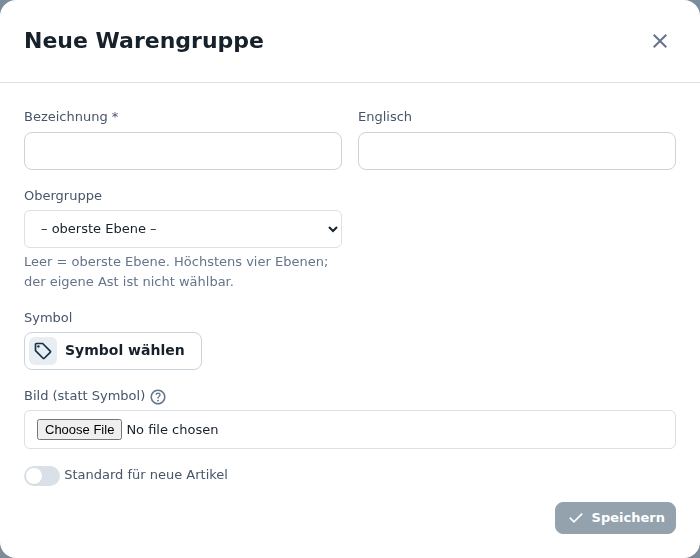
Task: Click the Choose File button
Action: [79, 429]
